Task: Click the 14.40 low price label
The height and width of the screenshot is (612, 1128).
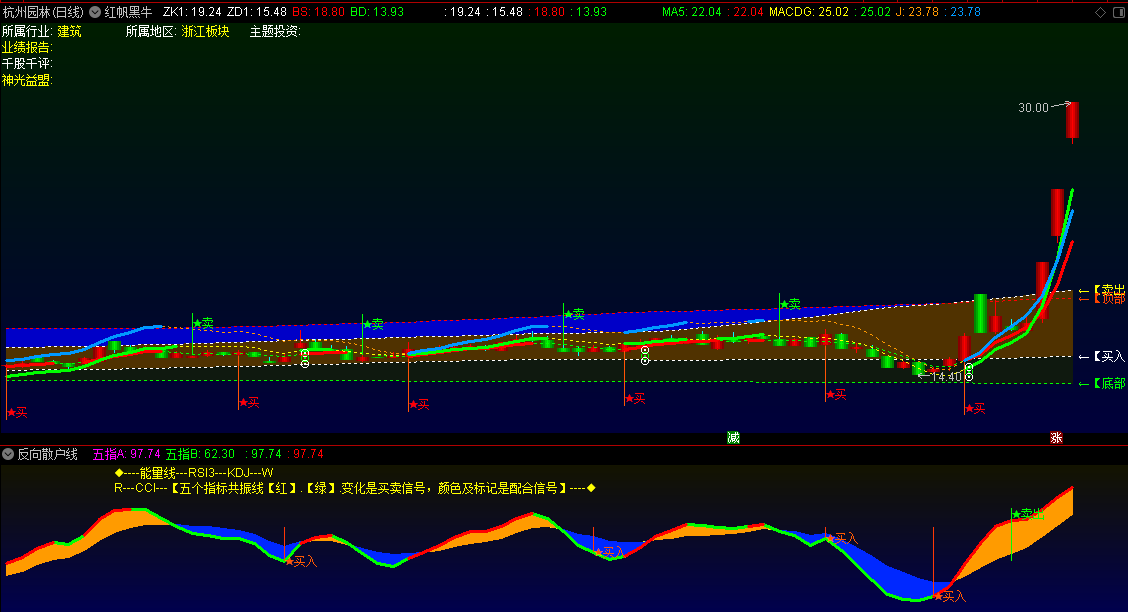Action: (947, 377)
